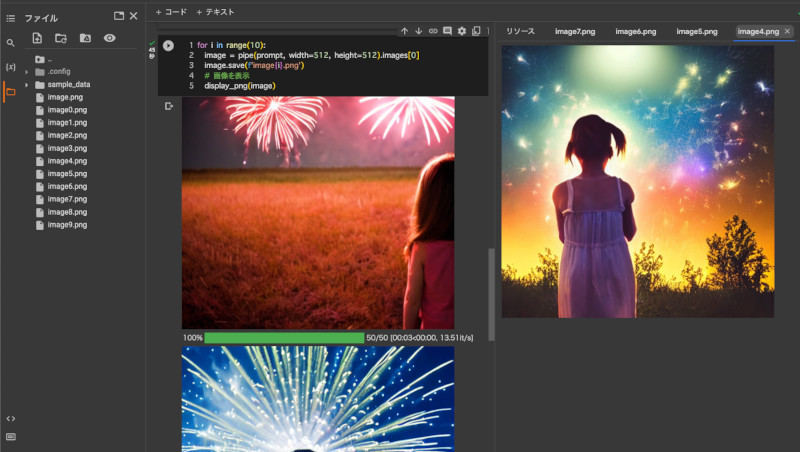Click the mount Google Drive icon
800x452 pixels.
(x=85, y=38)
